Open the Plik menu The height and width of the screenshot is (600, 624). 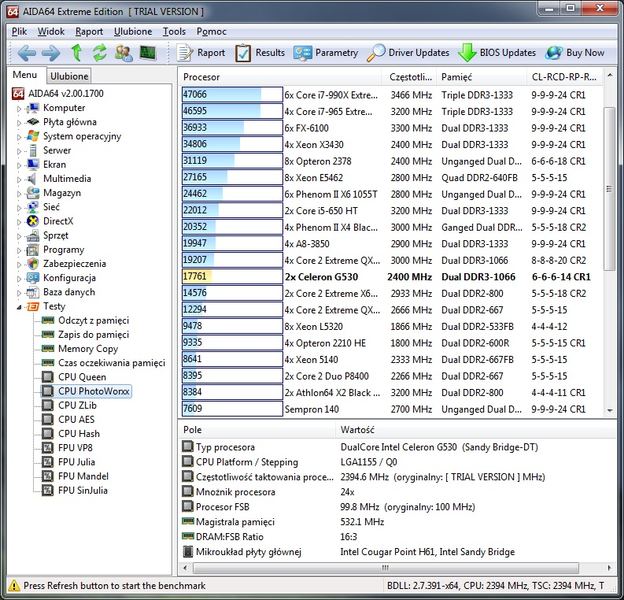pyautogui.click(x=19, y=31)
